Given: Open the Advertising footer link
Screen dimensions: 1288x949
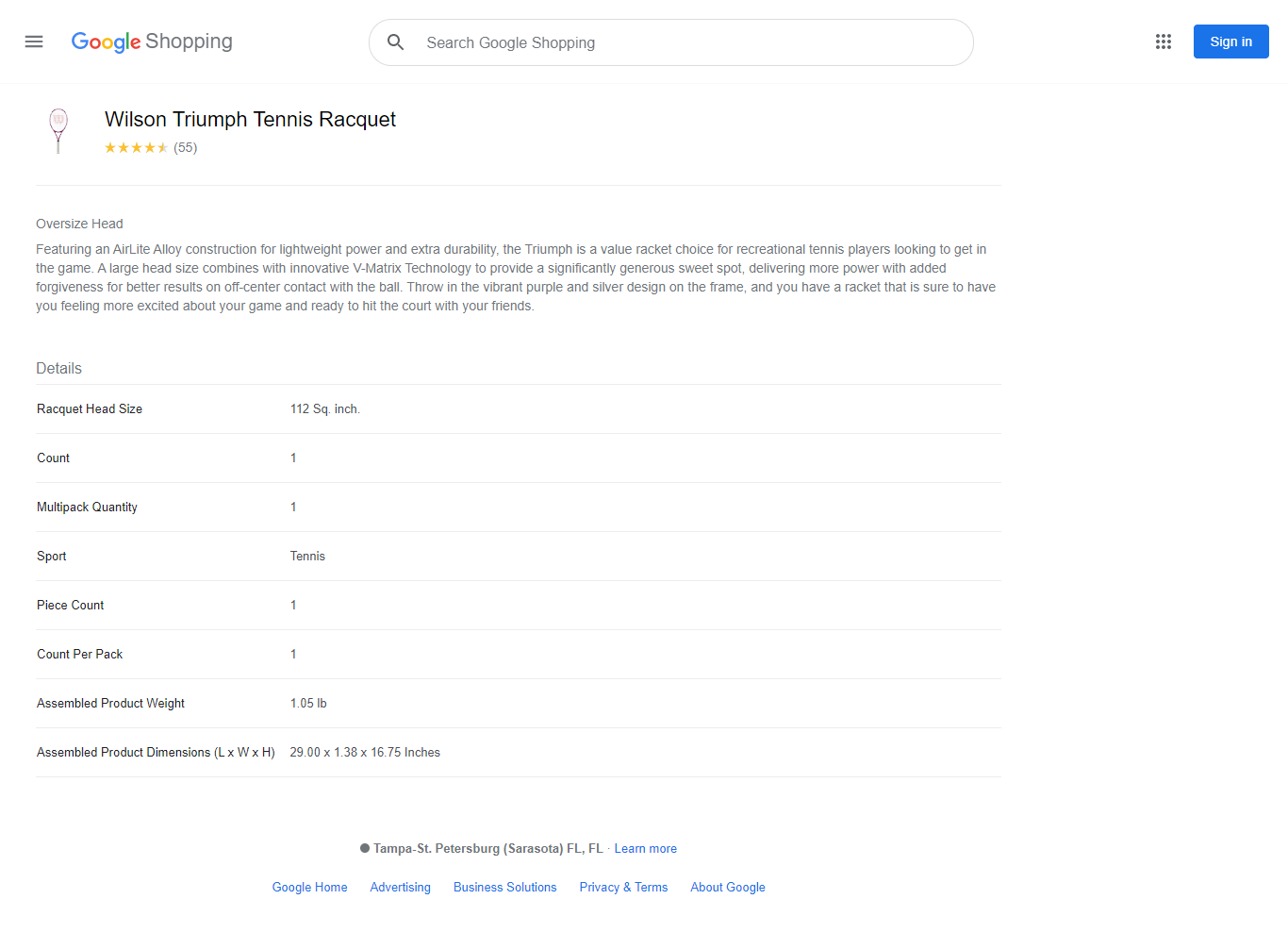Looking at the screenshot, I should point(400,888).
